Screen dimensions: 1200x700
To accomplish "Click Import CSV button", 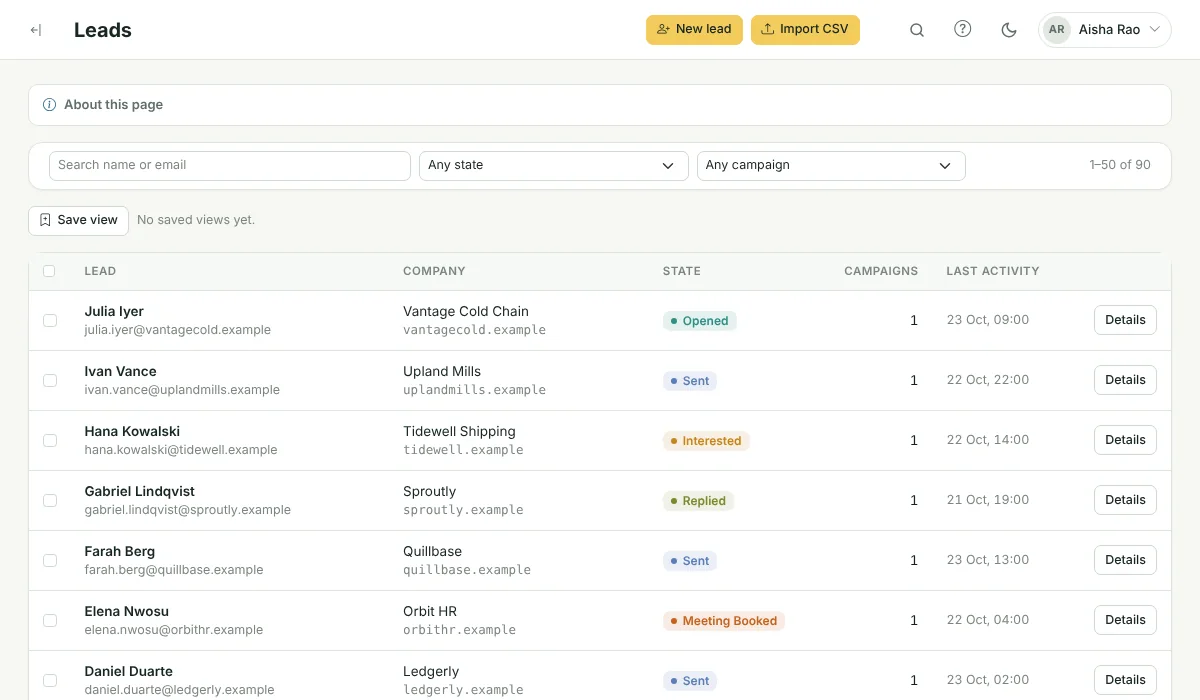I will pos(805,29).
